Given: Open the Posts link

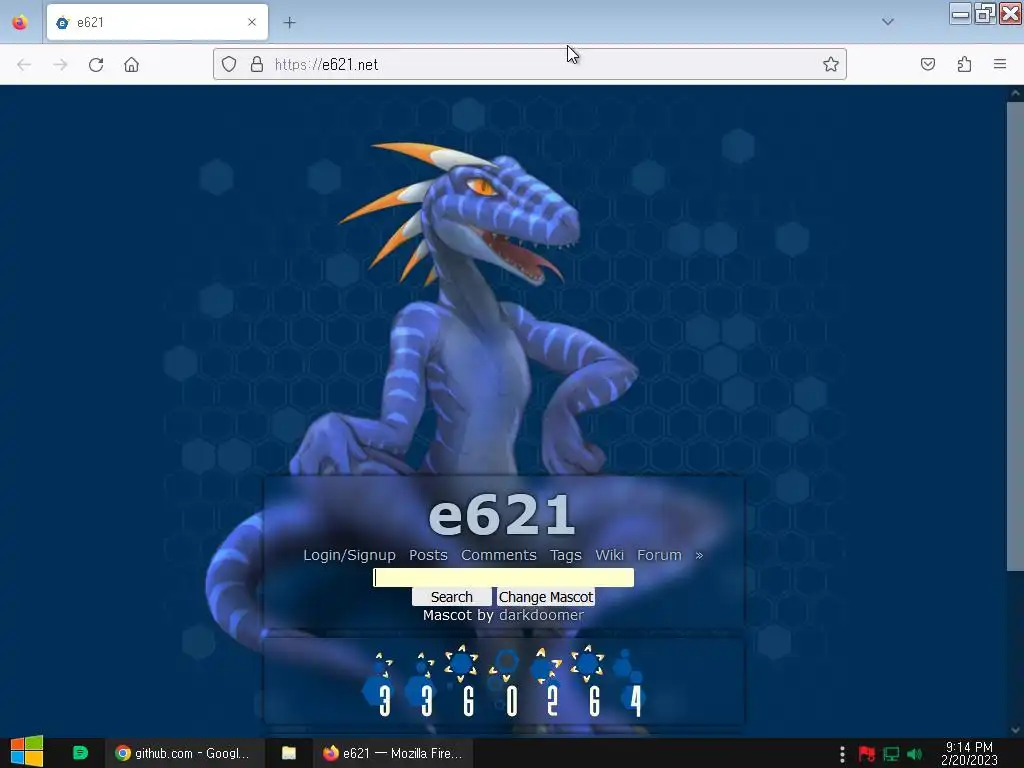Looking at the screenshot, I should pos(428,555).
